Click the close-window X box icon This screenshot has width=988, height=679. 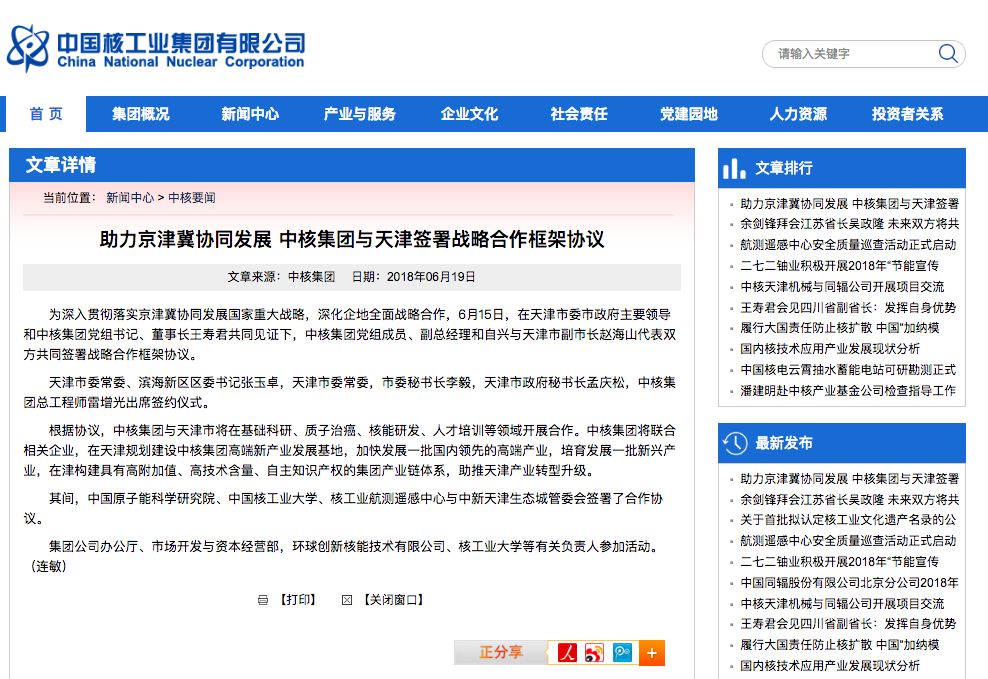click(x=347, y=600)
